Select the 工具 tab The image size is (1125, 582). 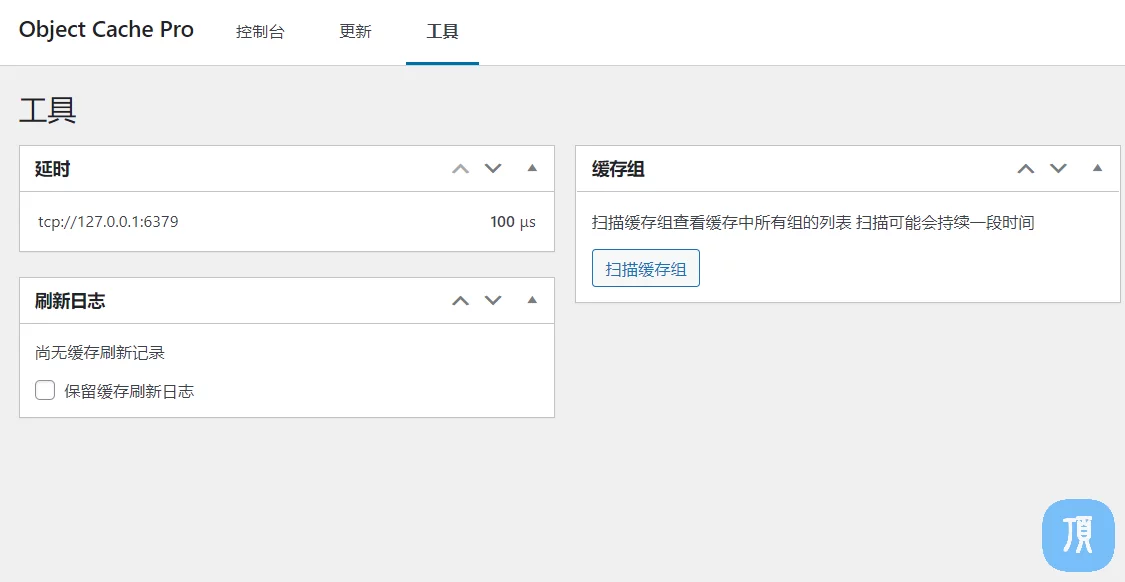442,32
